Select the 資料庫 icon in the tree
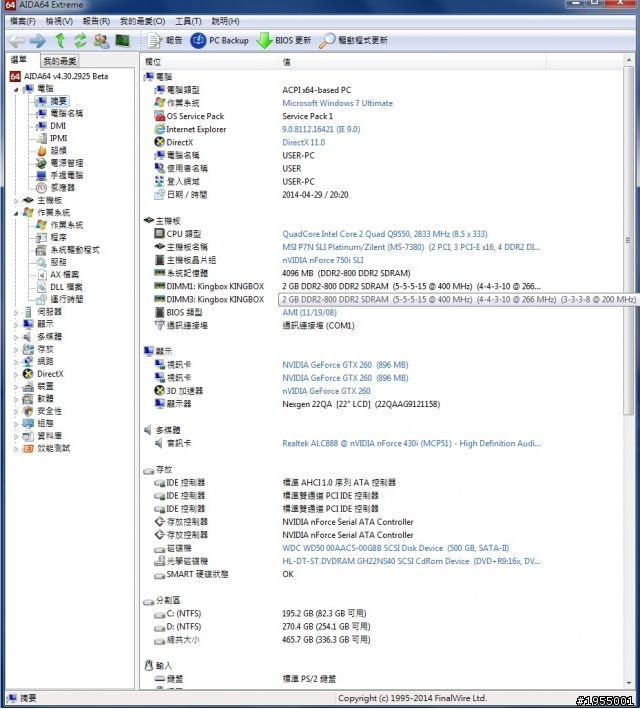Image resolution: width=640 pixels, height=709 pixels. pos(28,436)
